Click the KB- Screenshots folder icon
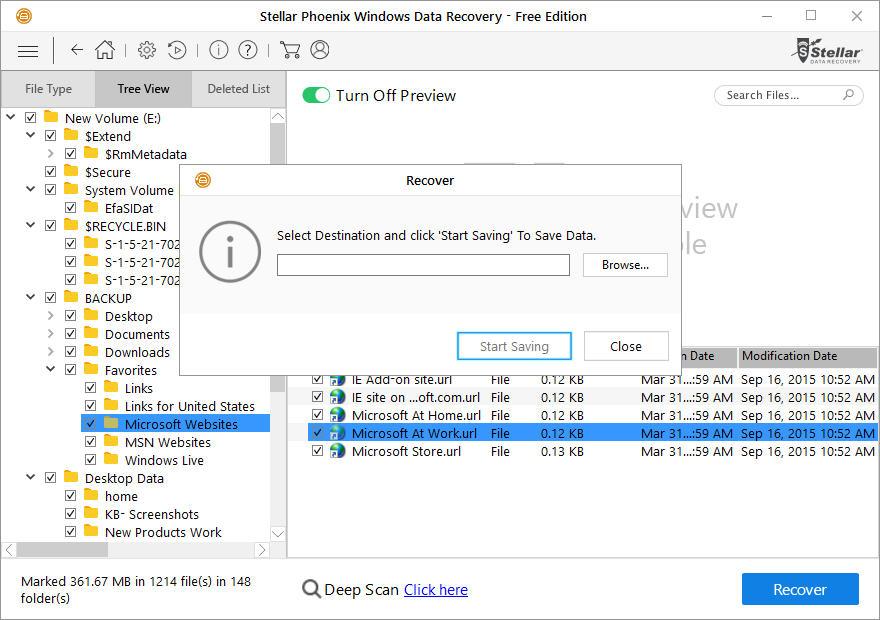This screenshot has width=880, height=620. click(x=91, y=513)
